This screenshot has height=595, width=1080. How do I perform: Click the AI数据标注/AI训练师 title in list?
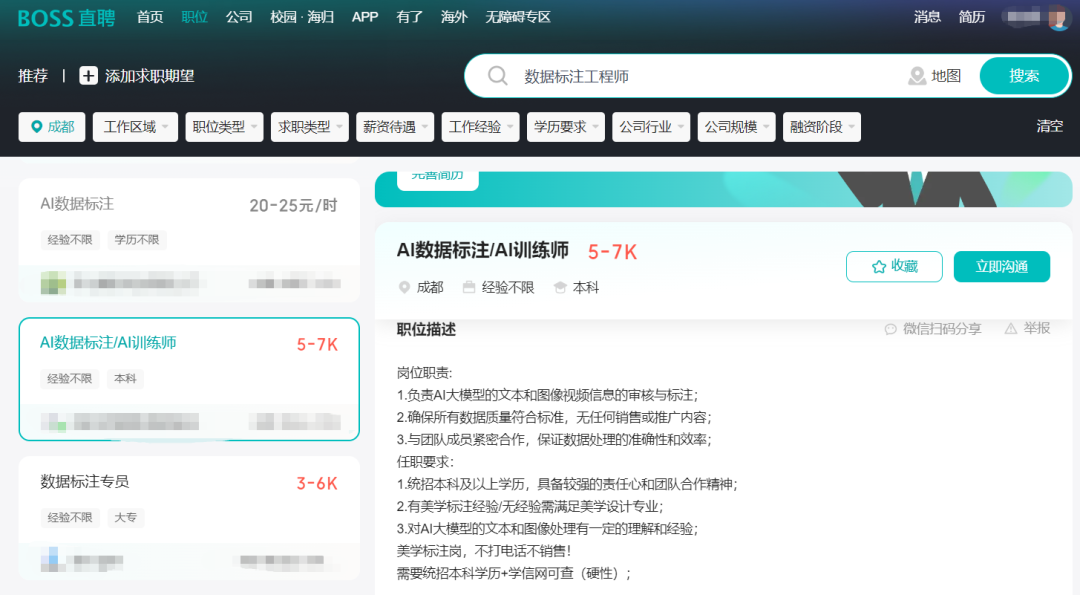[x=108, y=342]
